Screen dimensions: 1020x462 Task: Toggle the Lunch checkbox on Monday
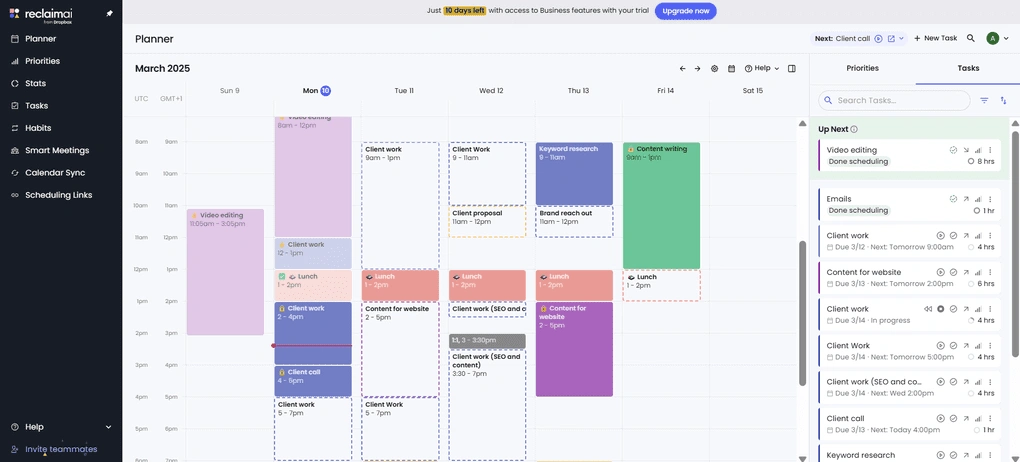[x=282, y=277]
